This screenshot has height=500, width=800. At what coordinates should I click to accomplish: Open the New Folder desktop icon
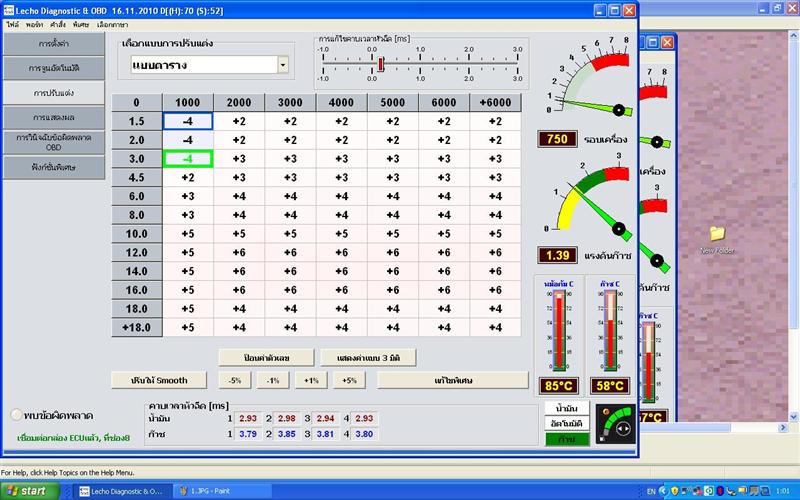click(717, 240)
